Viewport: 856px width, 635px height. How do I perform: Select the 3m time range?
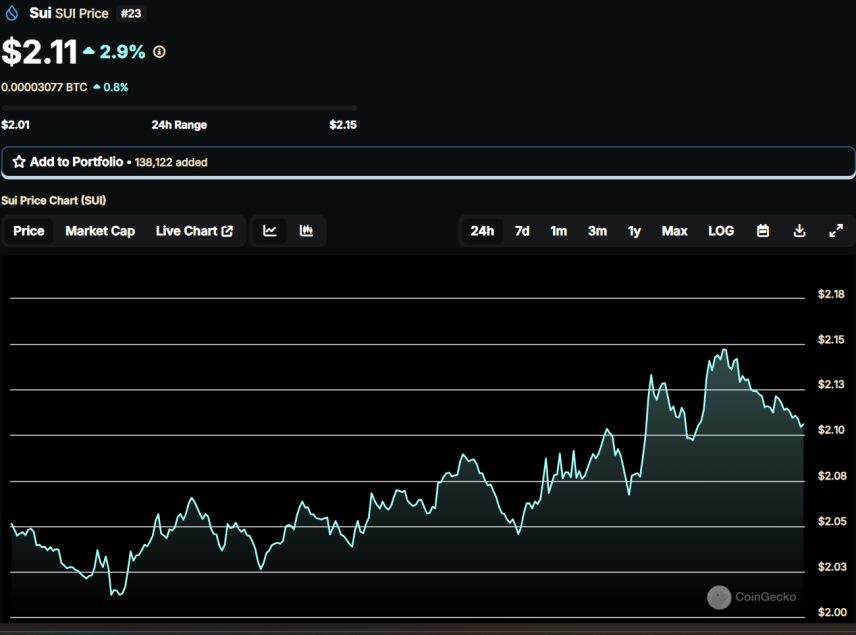[x=597, y=231]
